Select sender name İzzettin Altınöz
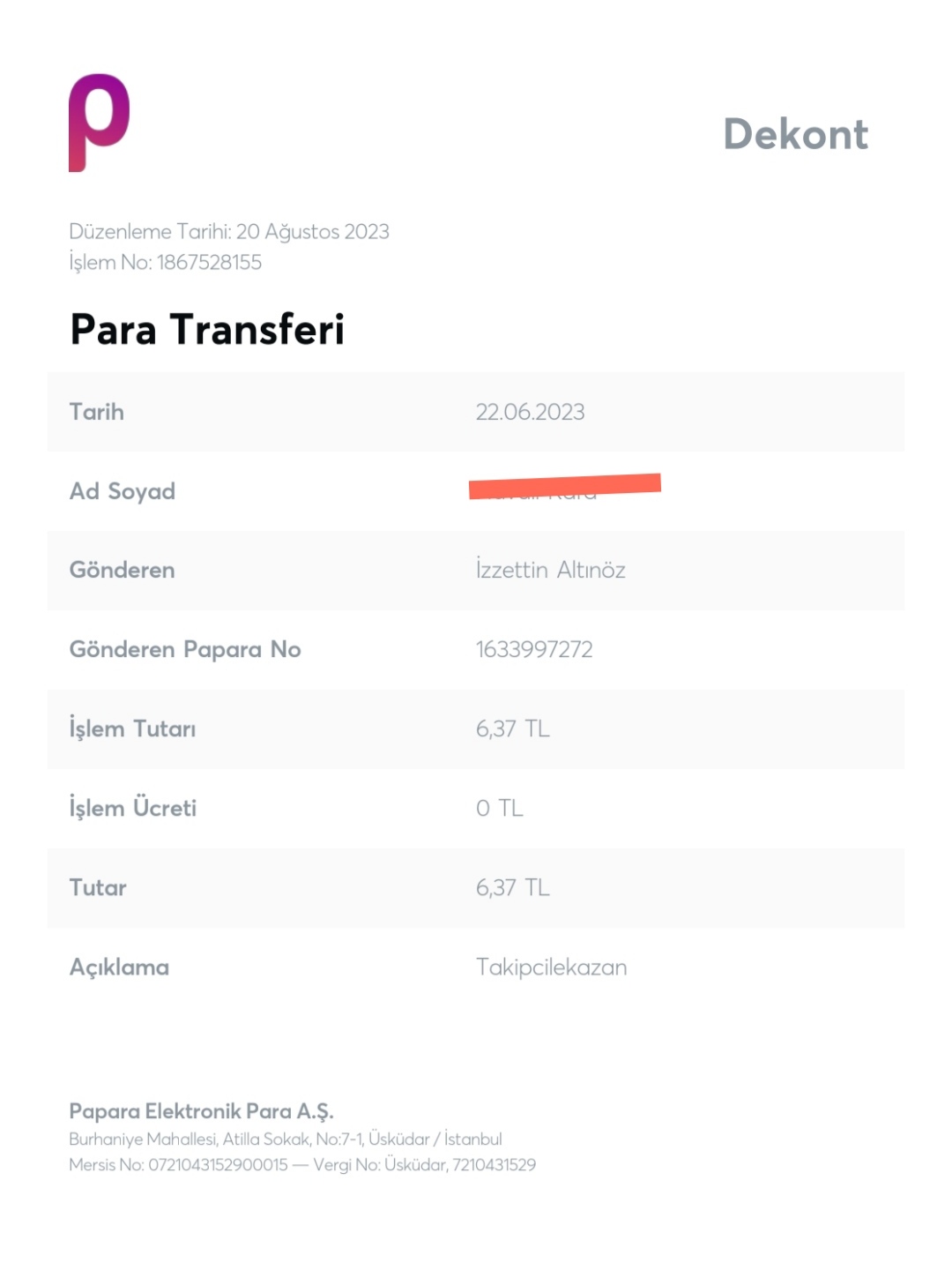The image size is (952, 1270). point(551,570)
